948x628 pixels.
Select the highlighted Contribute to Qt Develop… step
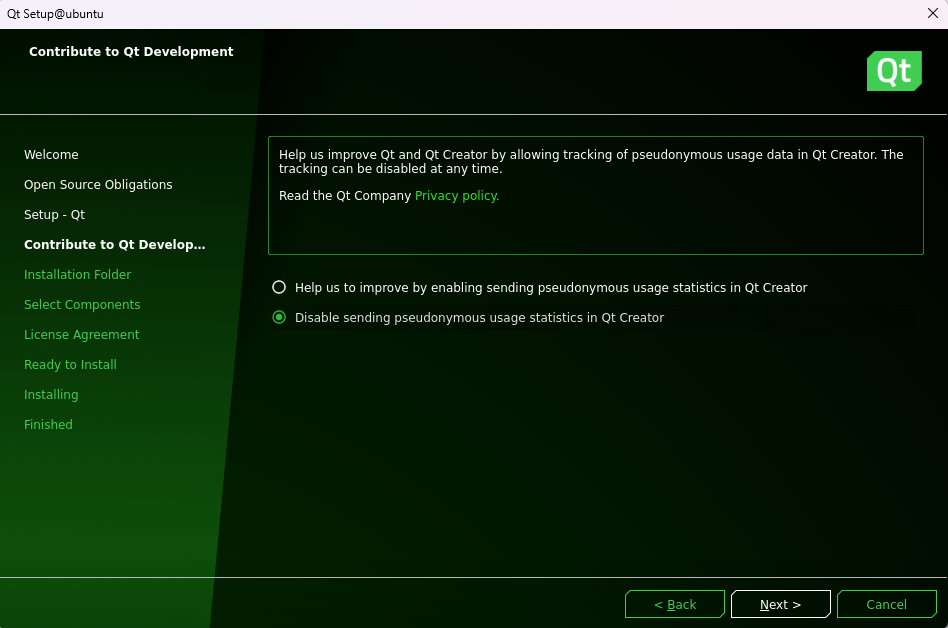[x=114, y=245]
